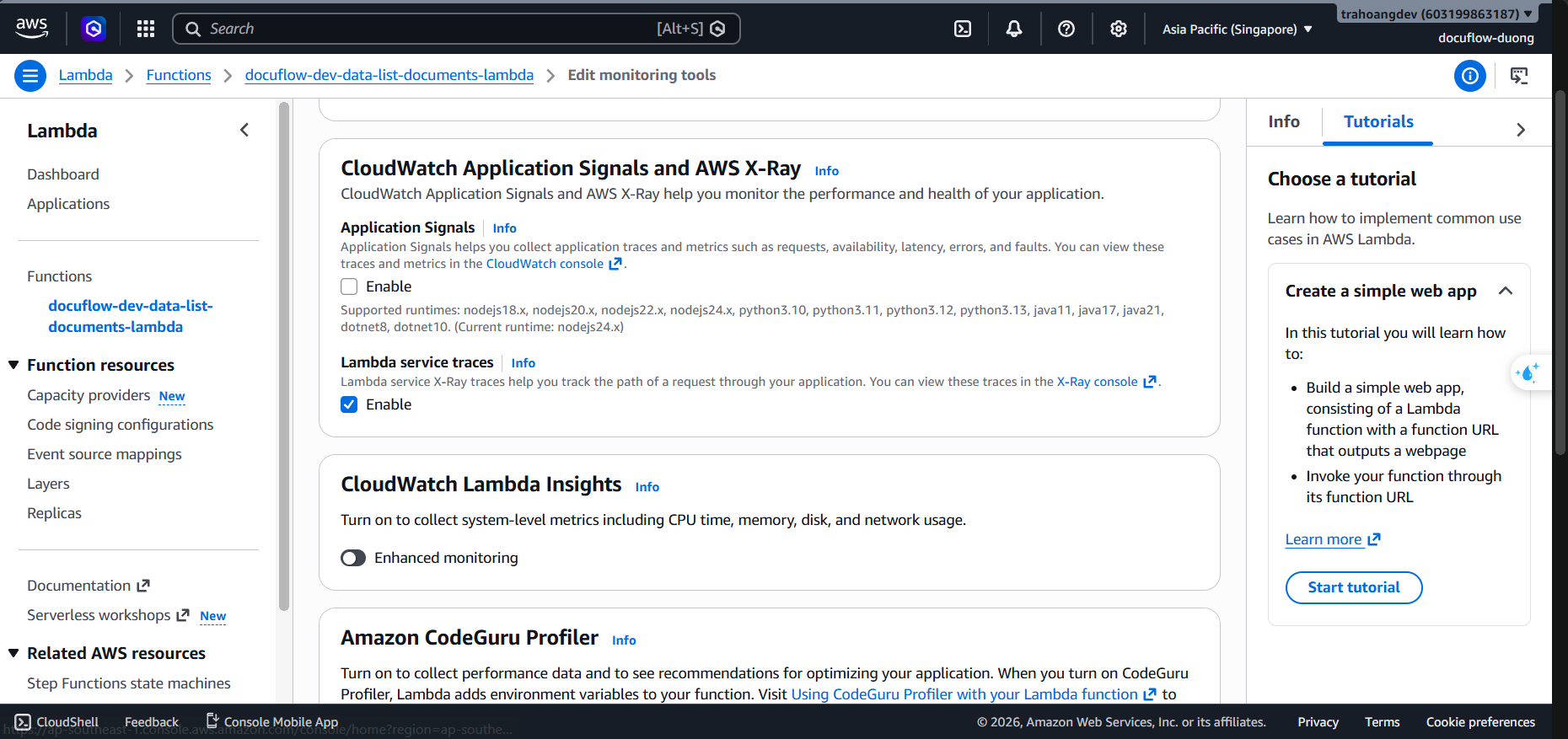Start the simple web app tutorial

point(1354,587)
